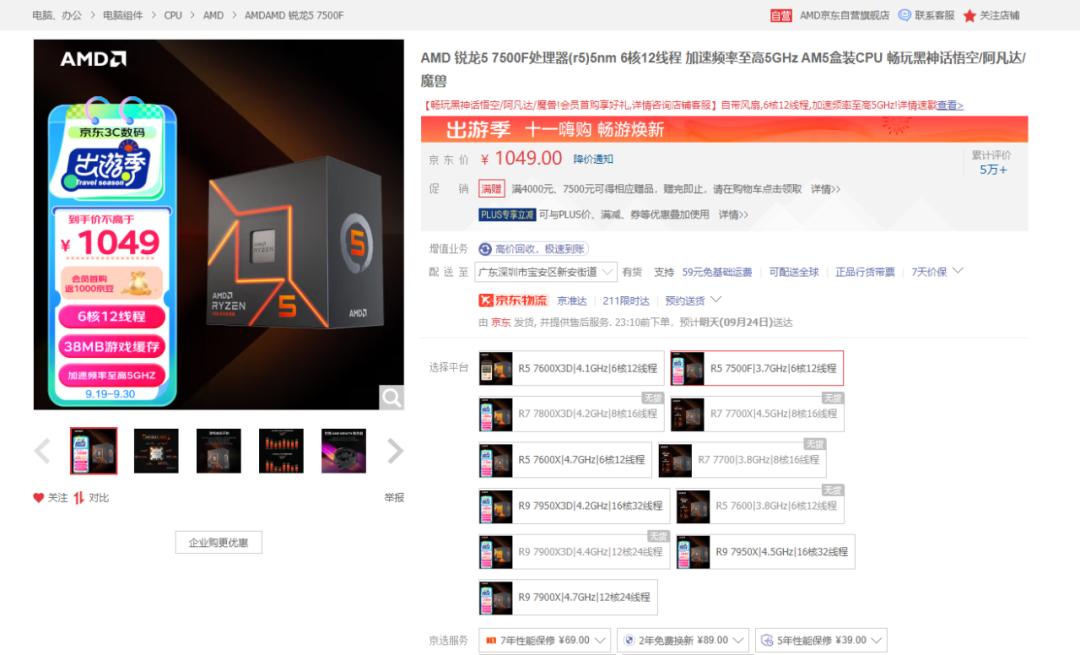Image resolution: width=1080 pixels, height=655 pixels.
Task: Click 5万+ cumulative reviews count
Action: [993, 169]
